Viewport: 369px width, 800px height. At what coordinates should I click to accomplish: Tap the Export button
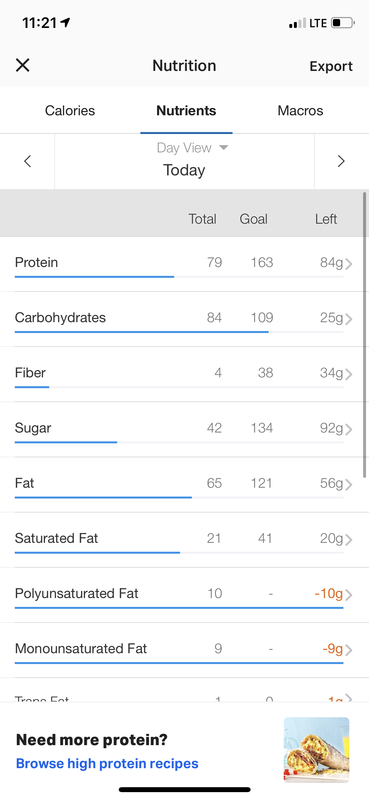(331, 66)
